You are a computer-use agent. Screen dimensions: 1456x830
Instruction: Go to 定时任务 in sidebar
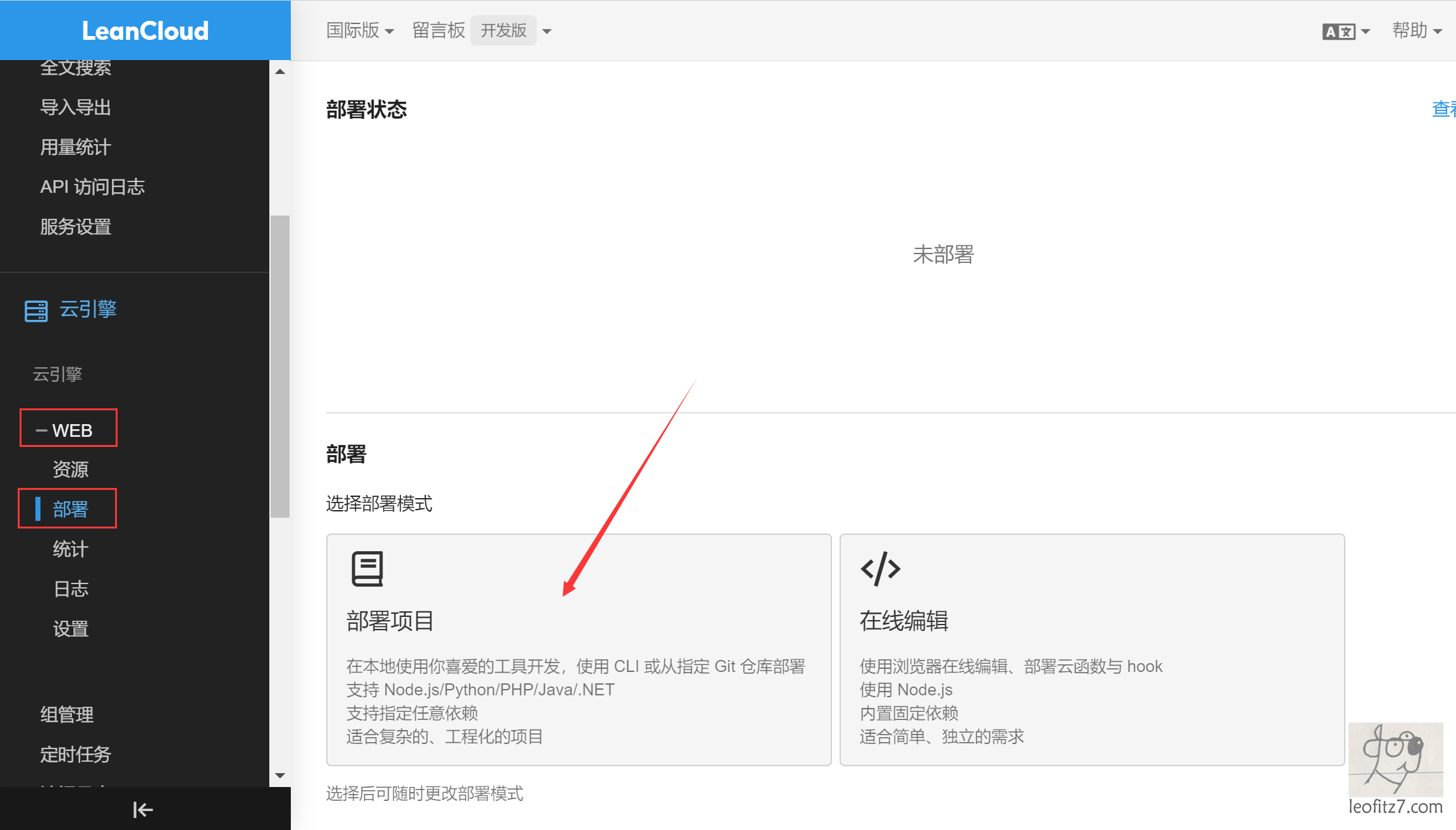[75, 754]
